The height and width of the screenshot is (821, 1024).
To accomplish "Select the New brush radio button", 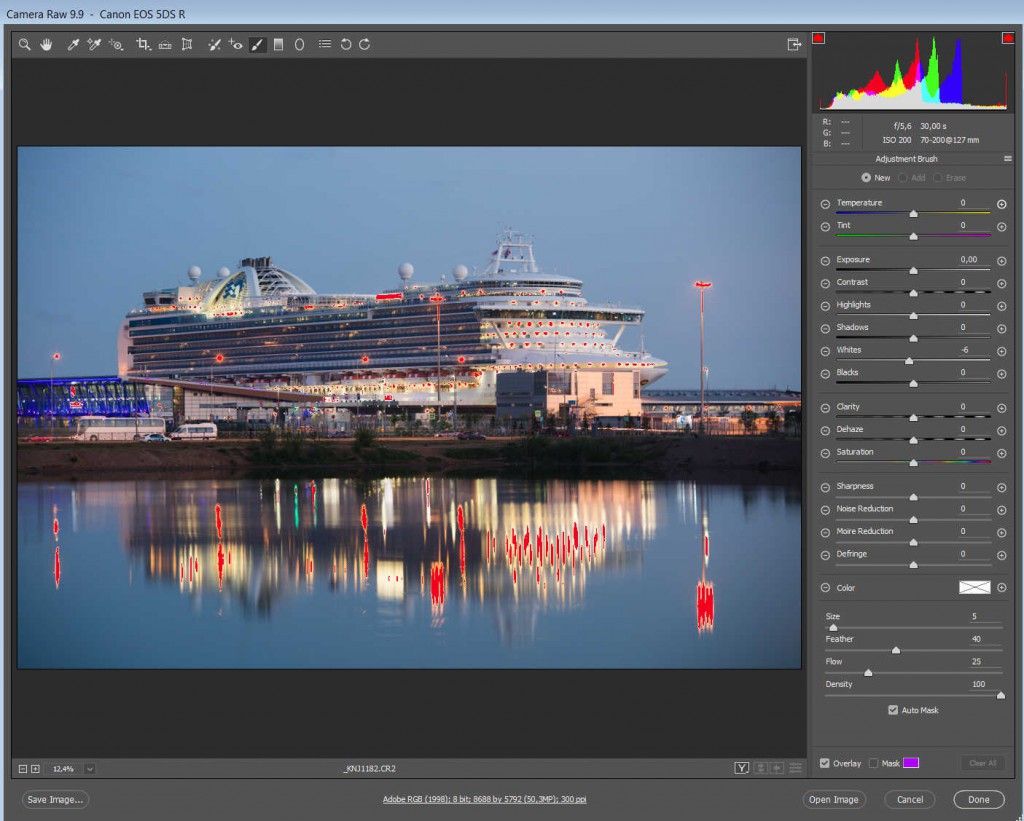I will point(866,178).
